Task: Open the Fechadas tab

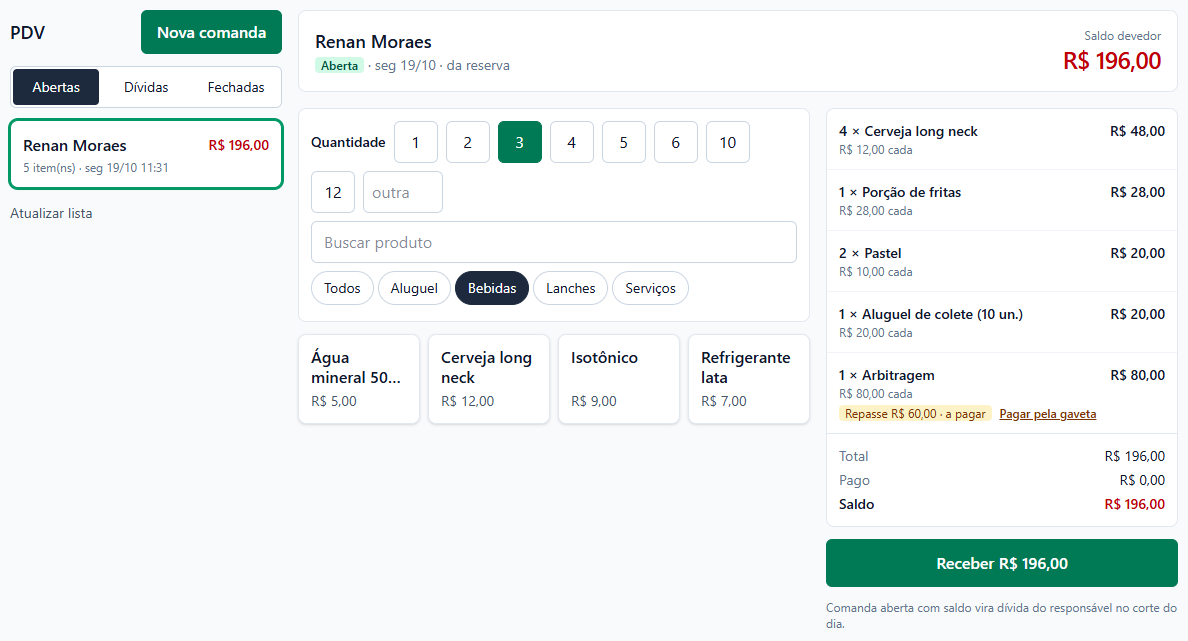Action: [x=236, y=87]
